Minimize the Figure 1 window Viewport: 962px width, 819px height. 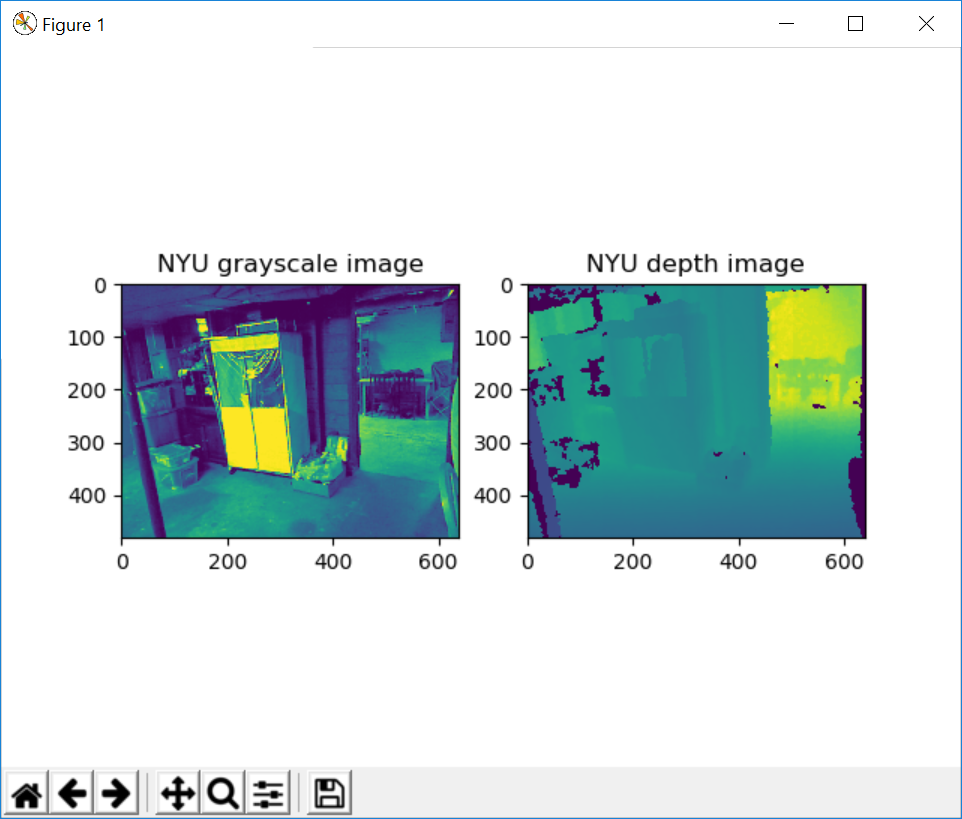pyautogui.click(x=789, y=24)
